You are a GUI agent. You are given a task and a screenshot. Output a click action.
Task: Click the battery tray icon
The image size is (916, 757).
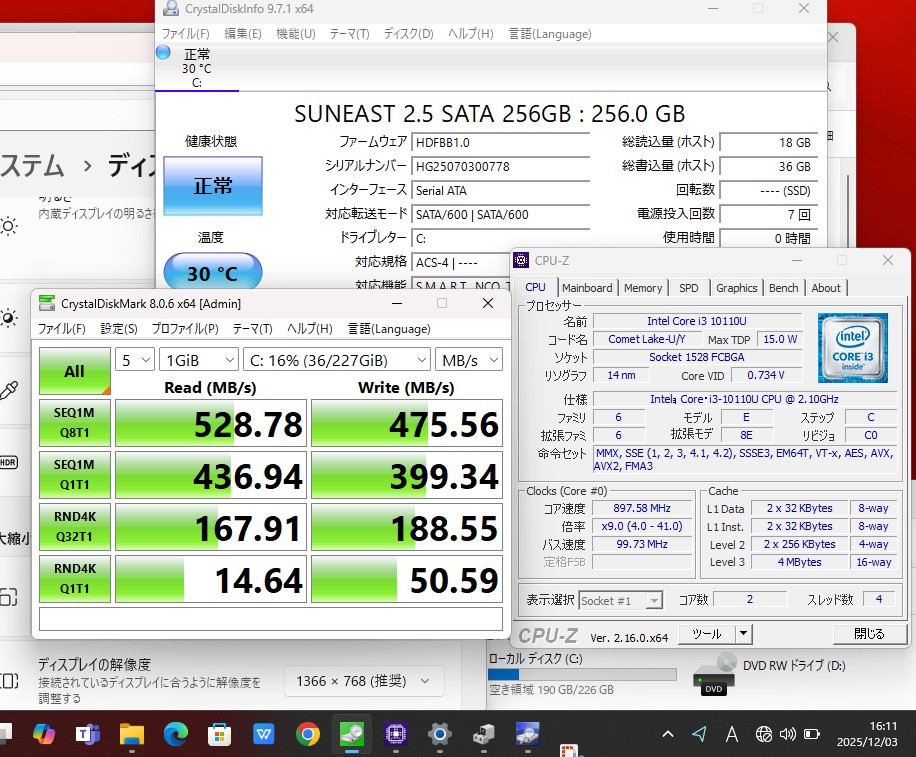click(x=812, y=734)
